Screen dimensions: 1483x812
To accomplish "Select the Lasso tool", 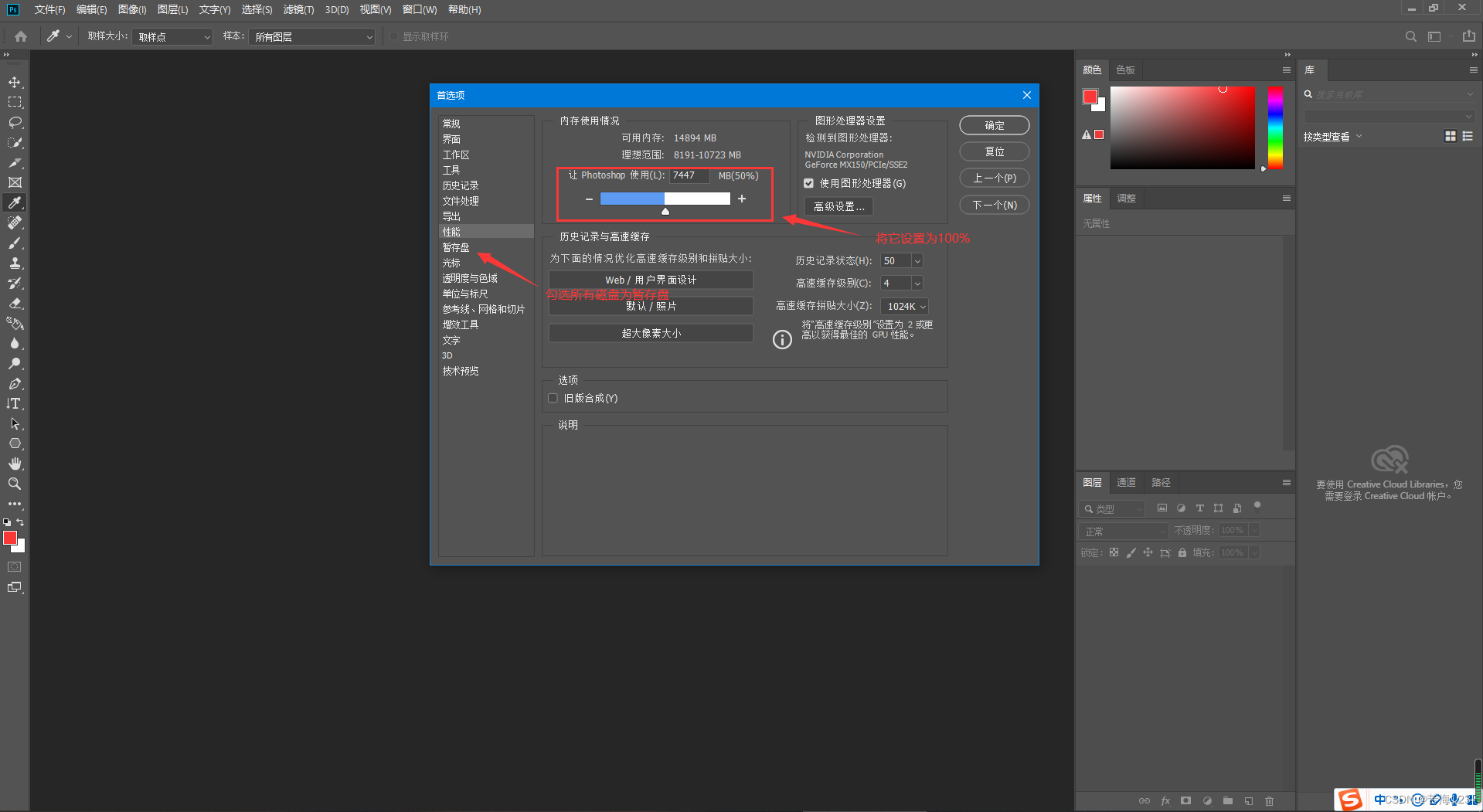I will pos(15,122).
